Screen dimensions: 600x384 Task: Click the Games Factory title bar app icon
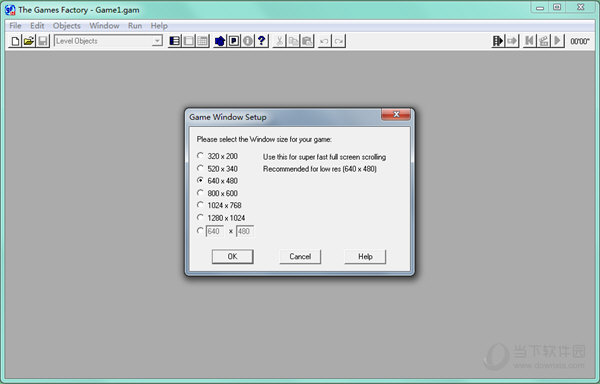[10, 10]
